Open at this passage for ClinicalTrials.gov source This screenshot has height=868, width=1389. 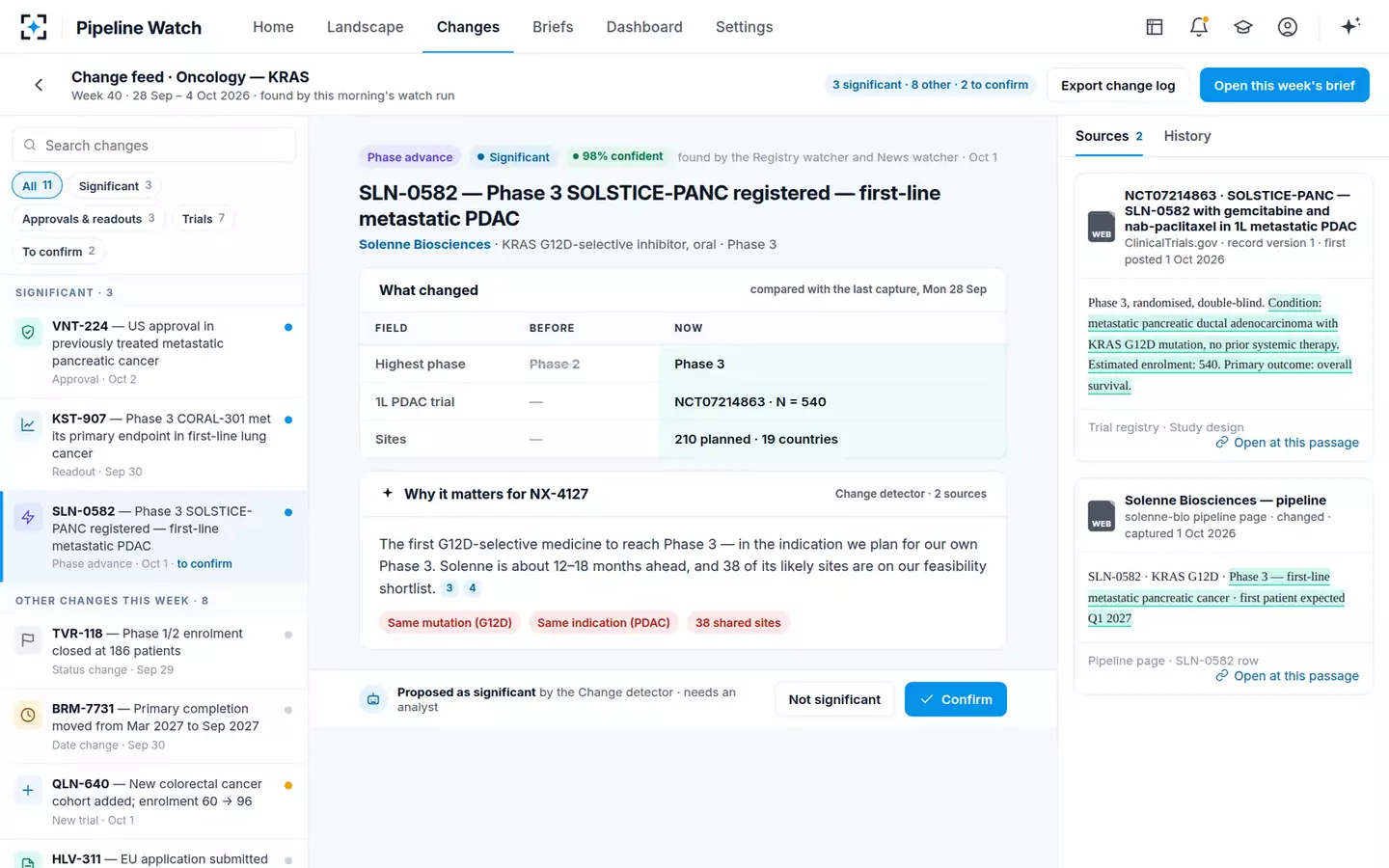click(1287, 443)
